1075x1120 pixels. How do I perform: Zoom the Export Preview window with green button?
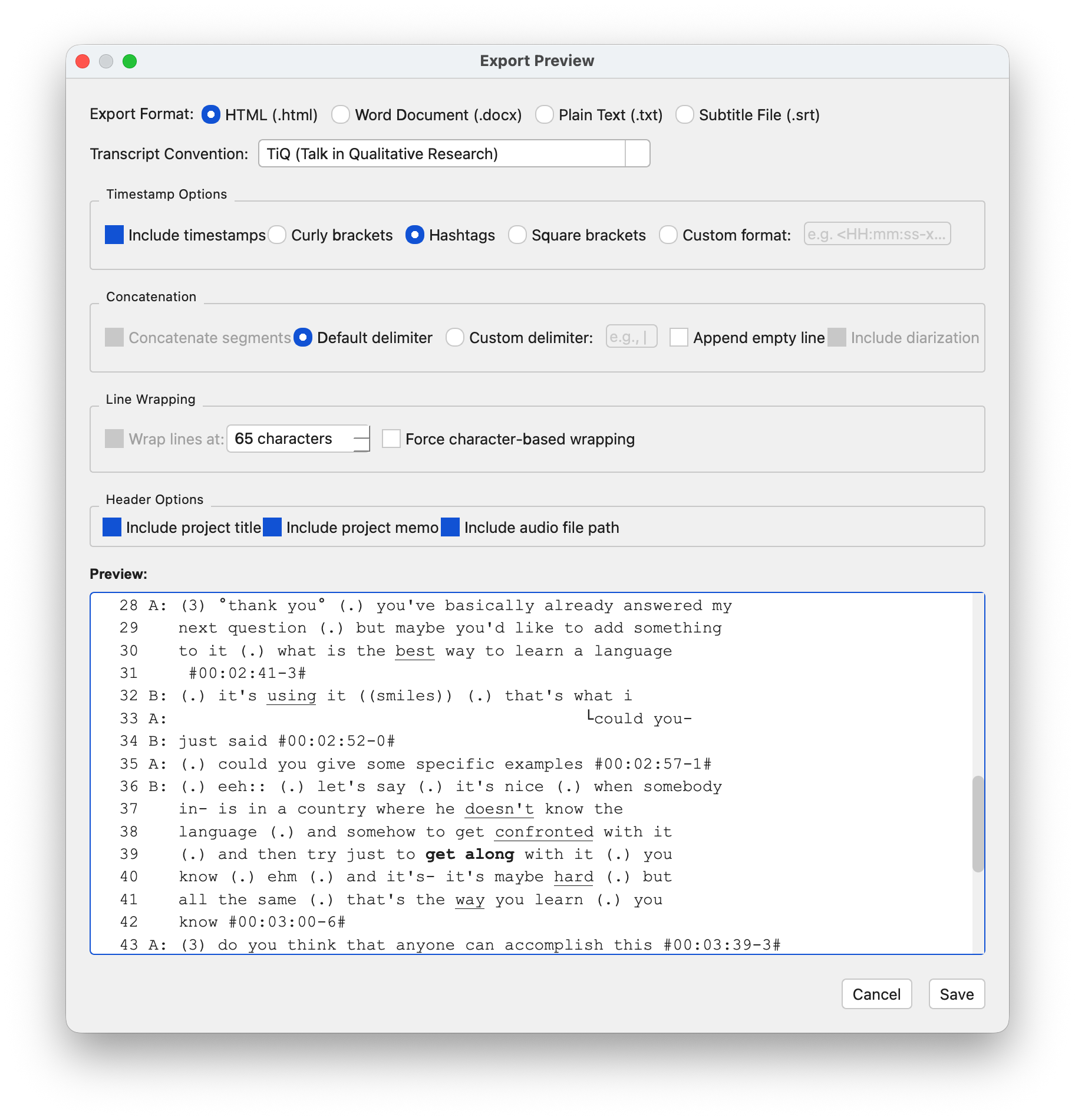coord(130,61)
